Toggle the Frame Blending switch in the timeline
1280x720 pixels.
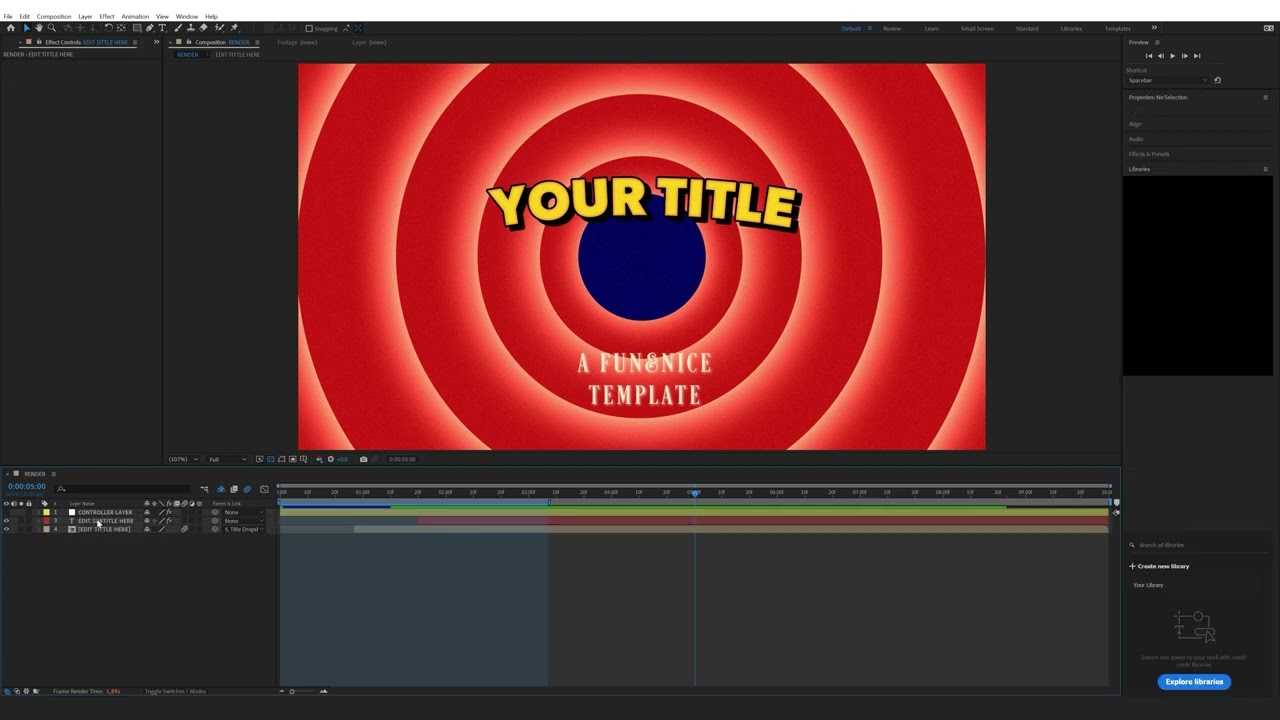tap(234, 489)
